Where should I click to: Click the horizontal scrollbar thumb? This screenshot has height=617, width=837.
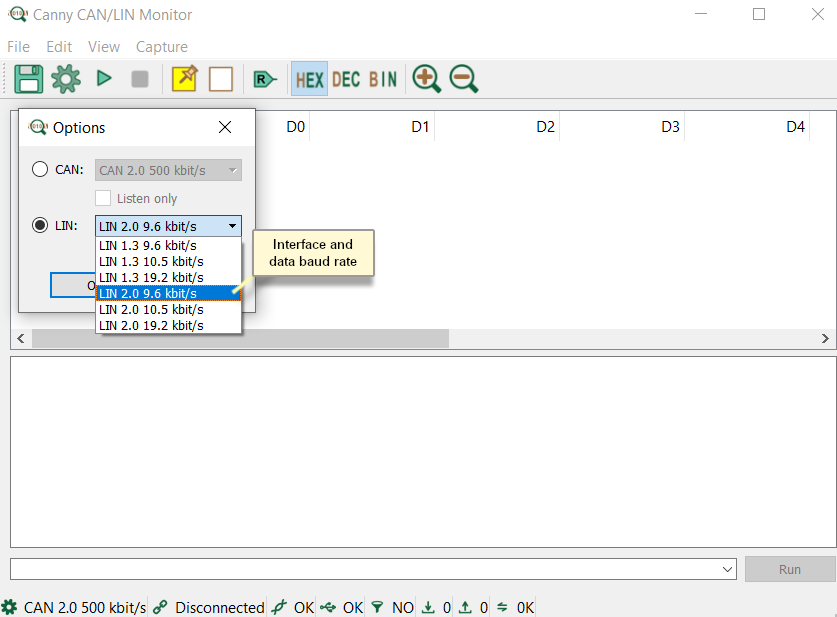(240, 338)
